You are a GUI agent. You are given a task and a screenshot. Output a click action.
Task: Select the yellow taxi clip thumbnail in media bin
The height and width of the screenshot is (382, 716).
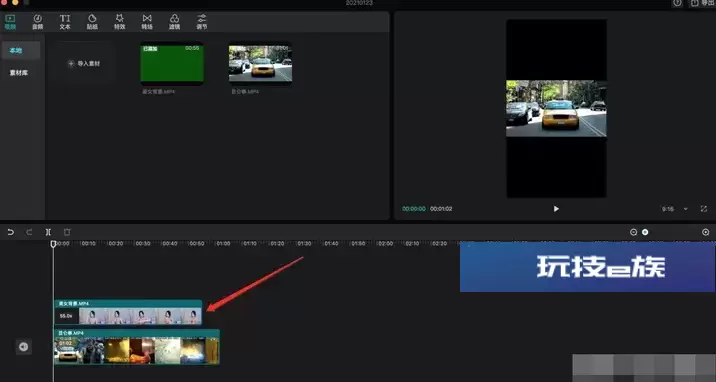[260, 63]
